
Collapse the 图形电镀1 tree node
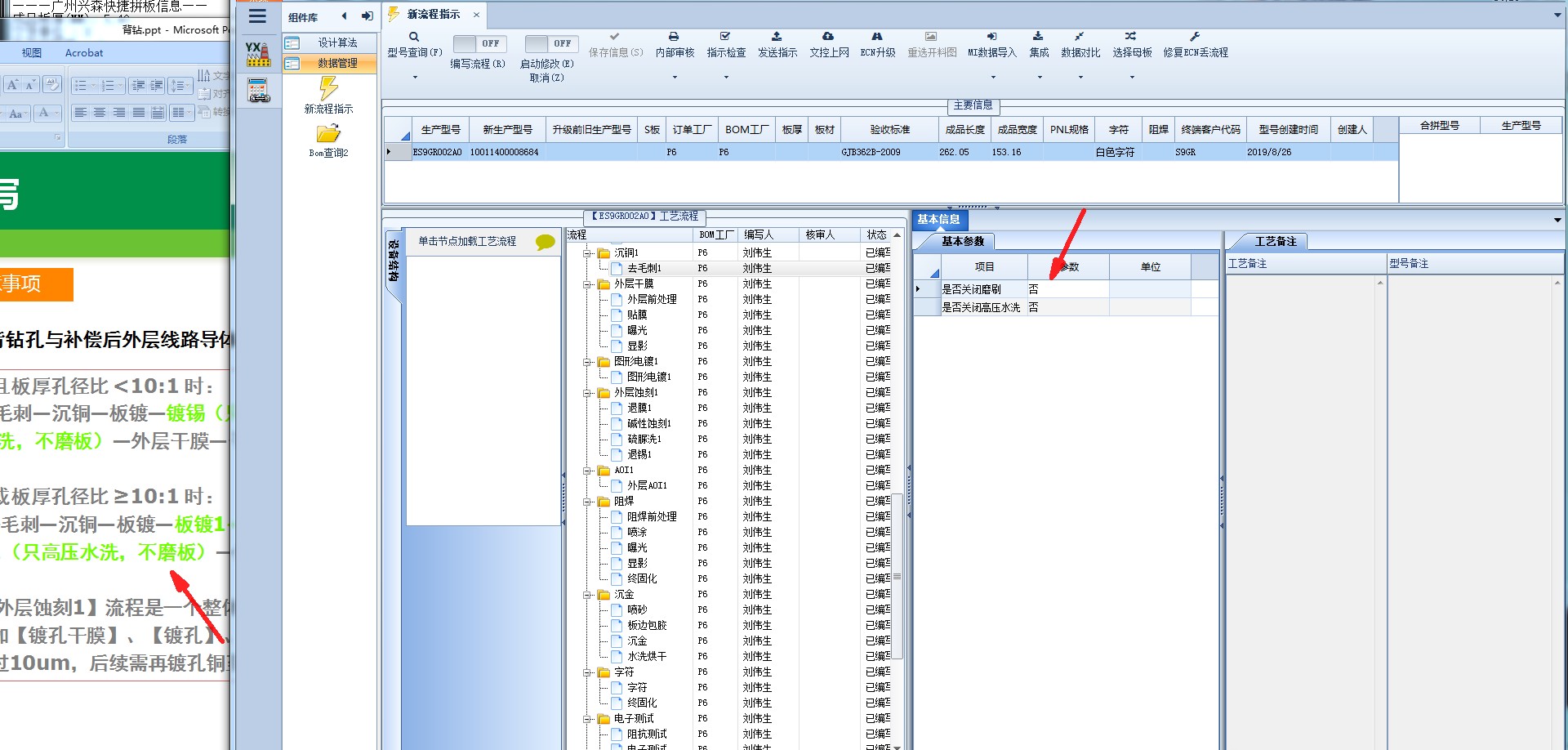(586, 362)
